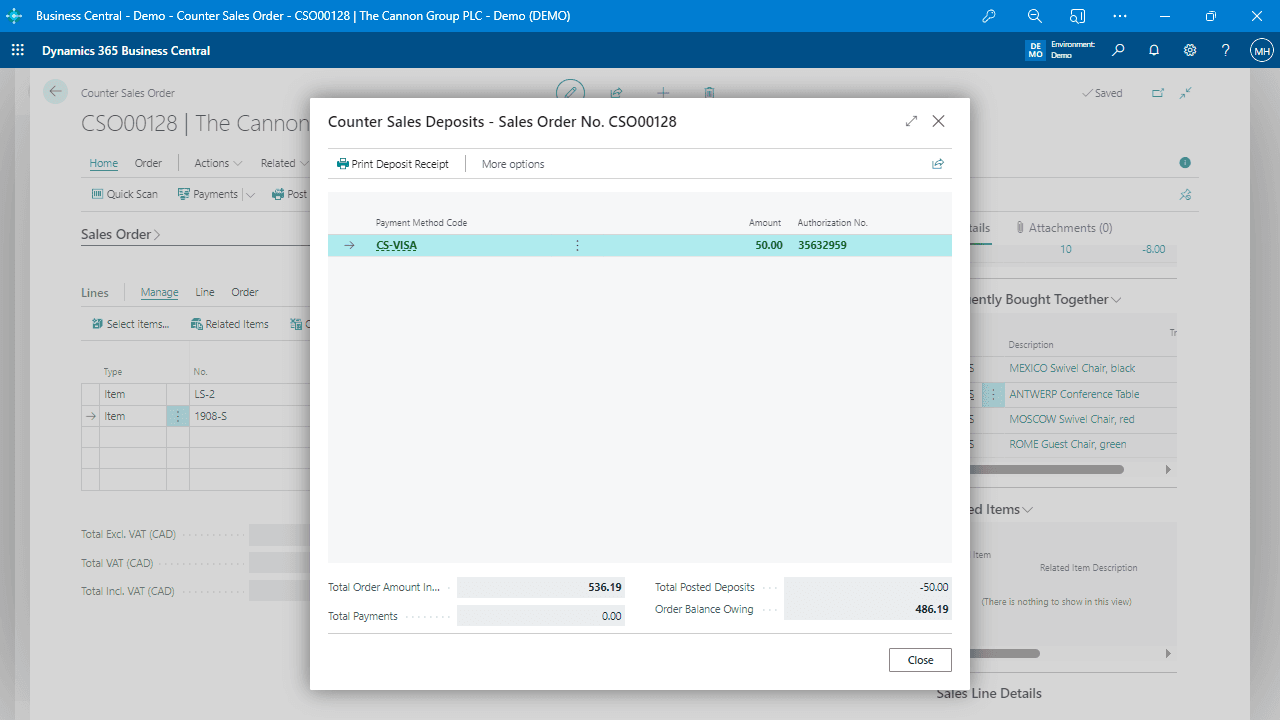
Task: Click the Authorization No. 35632959 field
Action: tap(822, 245)
